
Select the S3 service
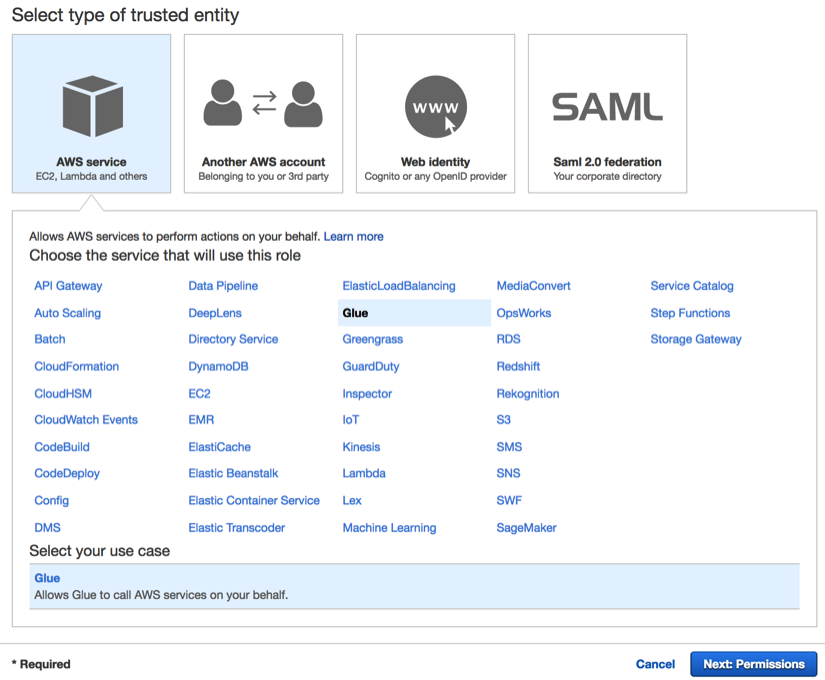pyautogui.click(x=504, y=420)
